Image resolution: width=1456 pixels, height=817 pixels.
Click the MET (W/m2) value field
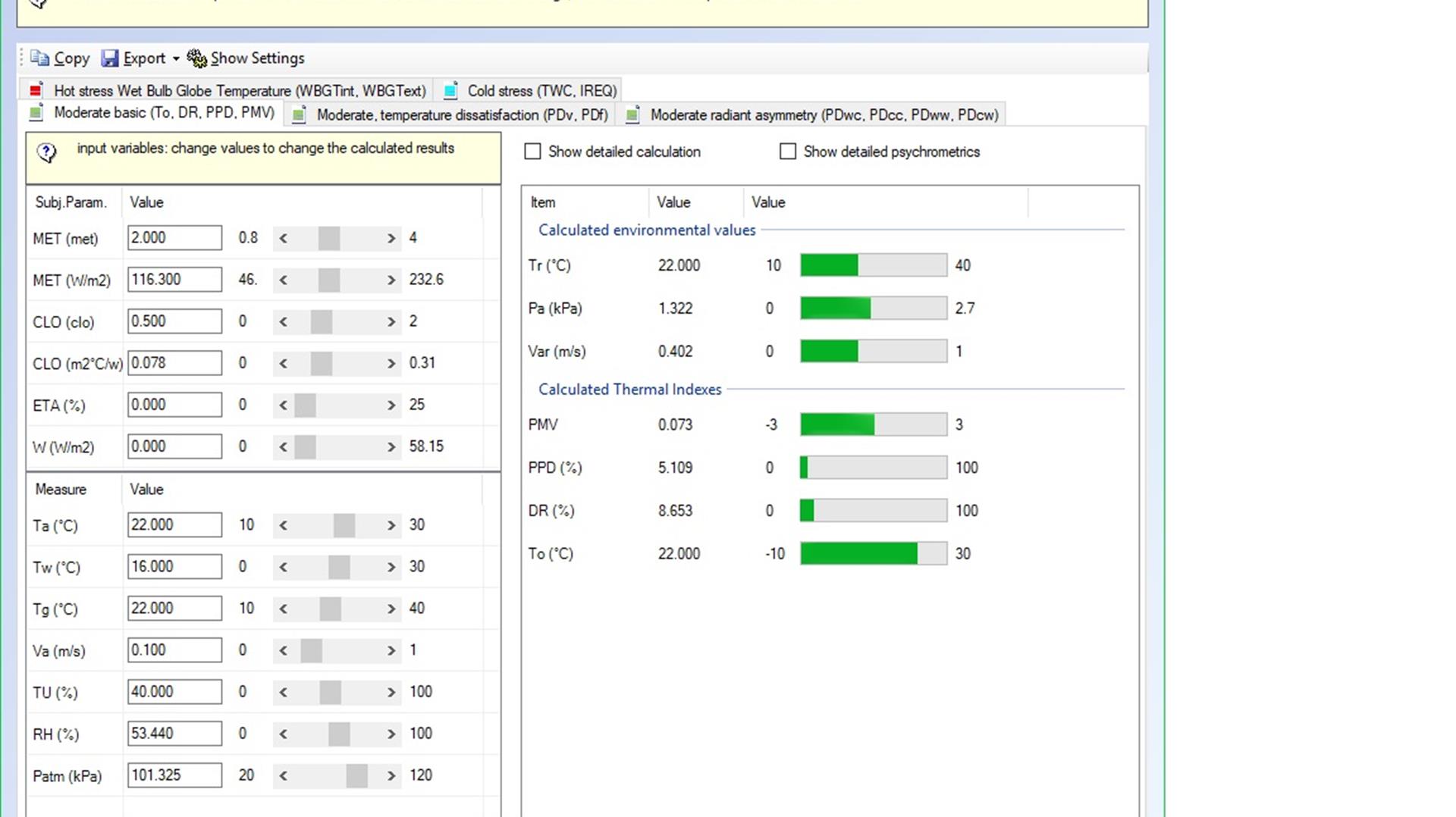pos(174,280)
